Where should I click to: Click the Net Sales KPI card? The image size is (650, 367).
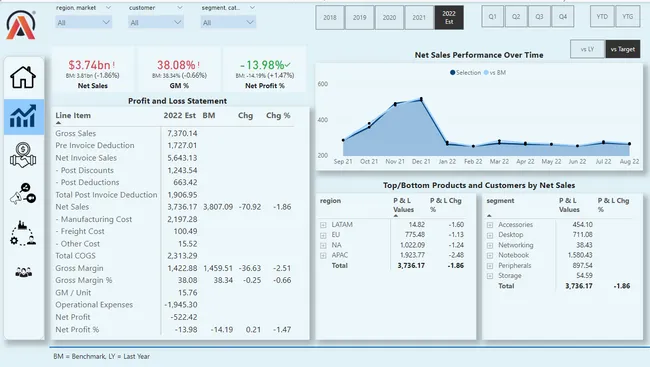click(x=93, y=69)
